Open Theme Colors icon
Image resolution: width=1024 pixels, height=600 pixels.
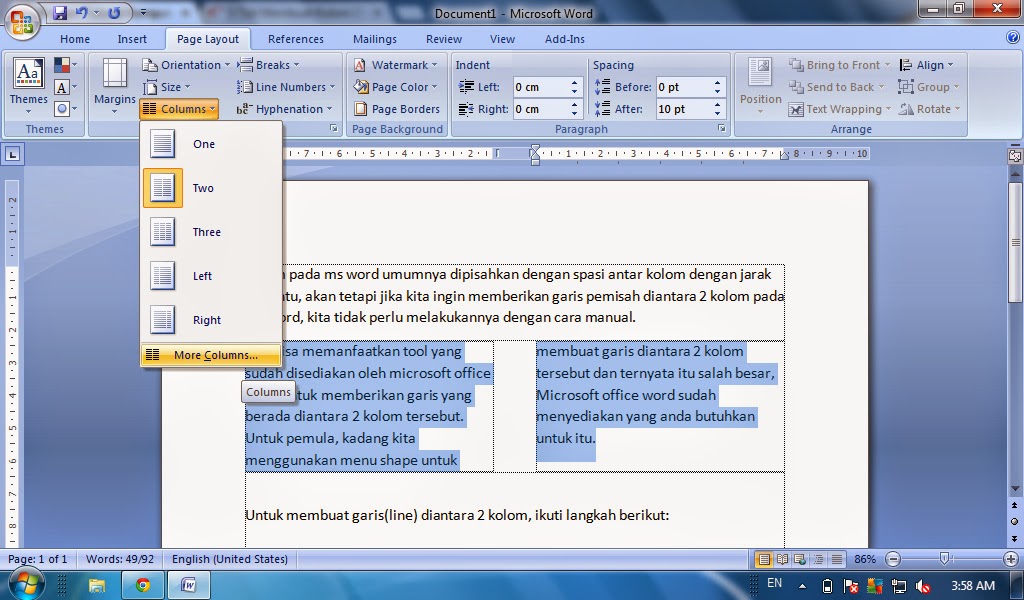tap(65, 65)
